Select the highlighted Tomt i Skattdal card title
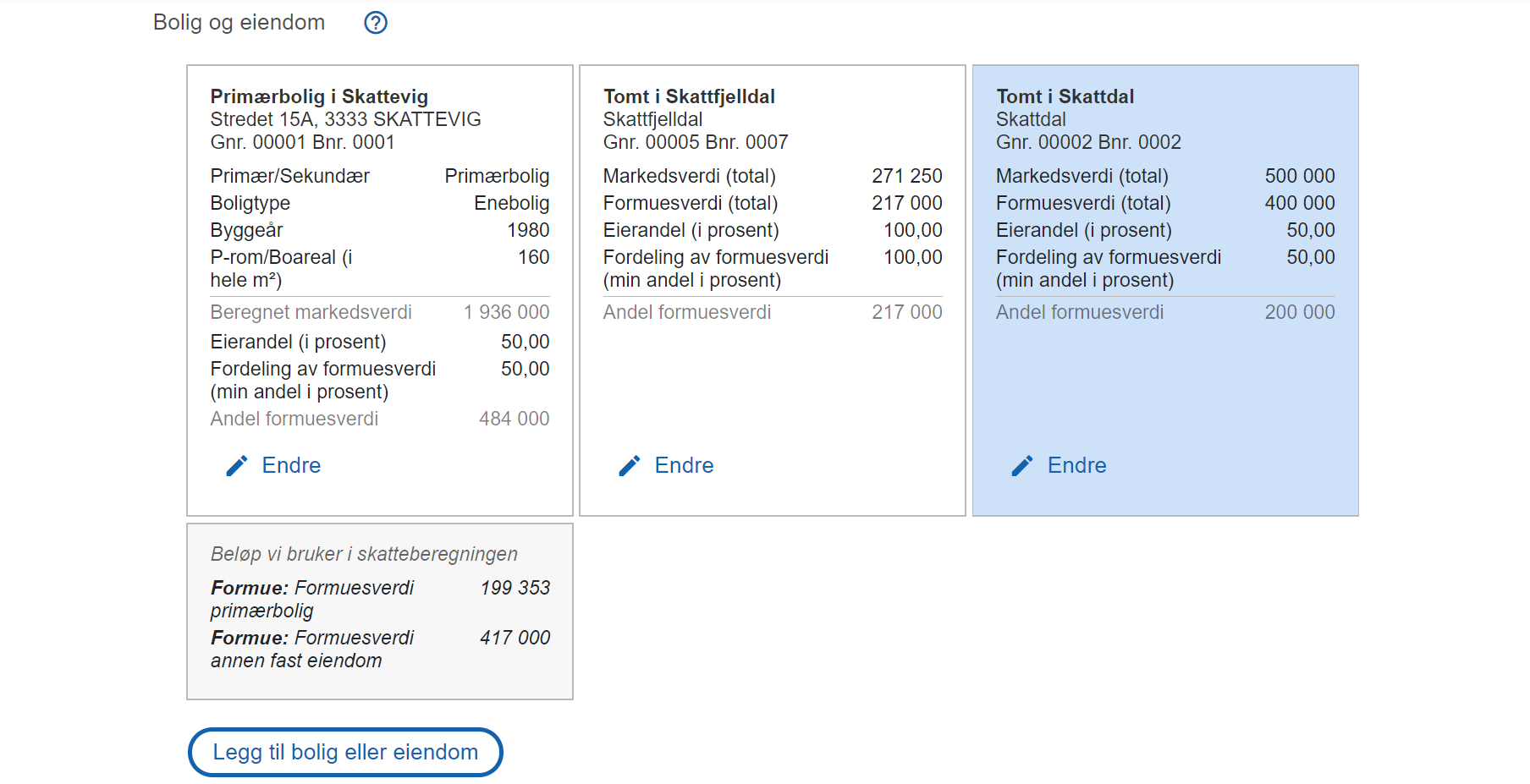The width and height of the screenshot is (1530, 784). click(x=1065, y=96)
